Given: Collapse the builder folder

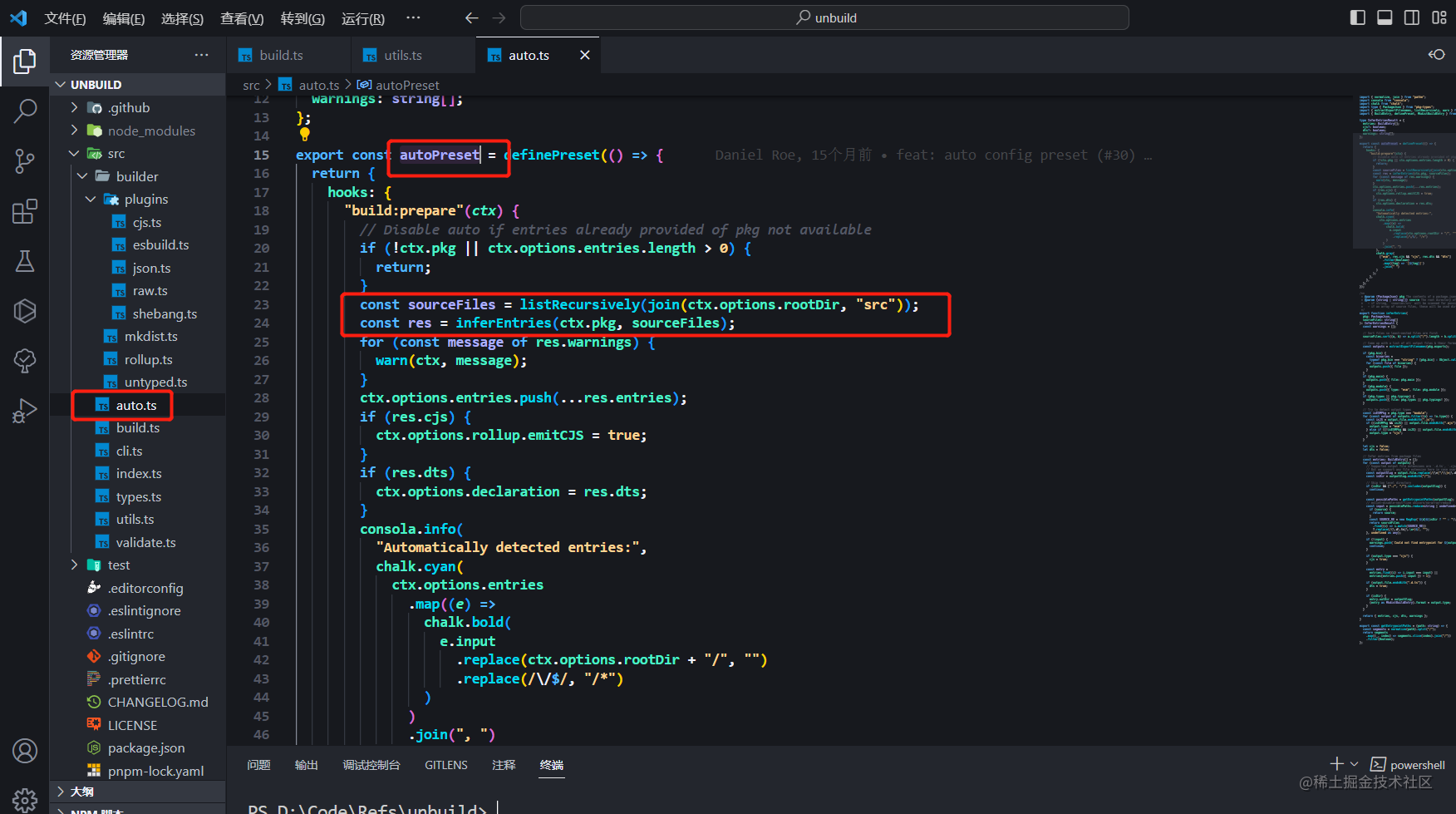Looking at the screenshot, I should pyautogui.click(x=138, y=176).
